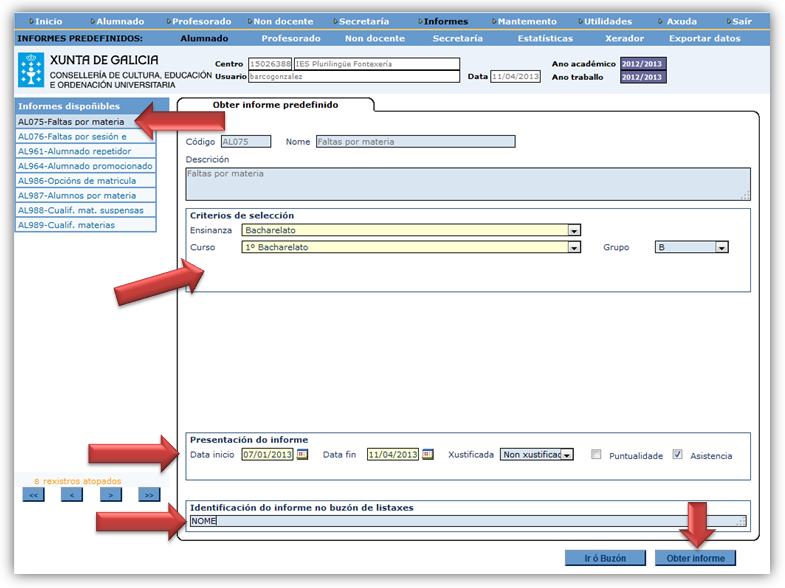785x588 pixels.
Task: Open the Curso dropdown list
Action: coord(574,247)
